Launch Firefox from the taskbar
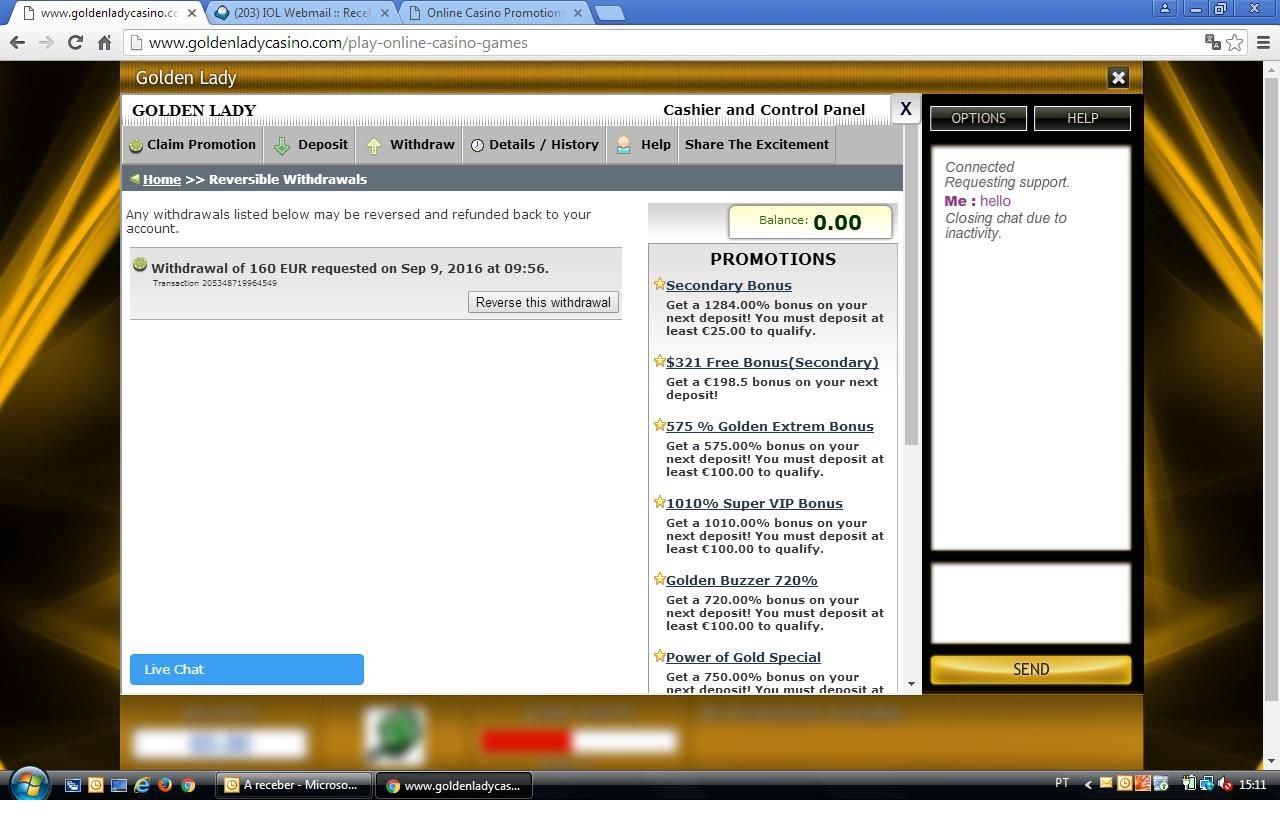 point(165,785)
